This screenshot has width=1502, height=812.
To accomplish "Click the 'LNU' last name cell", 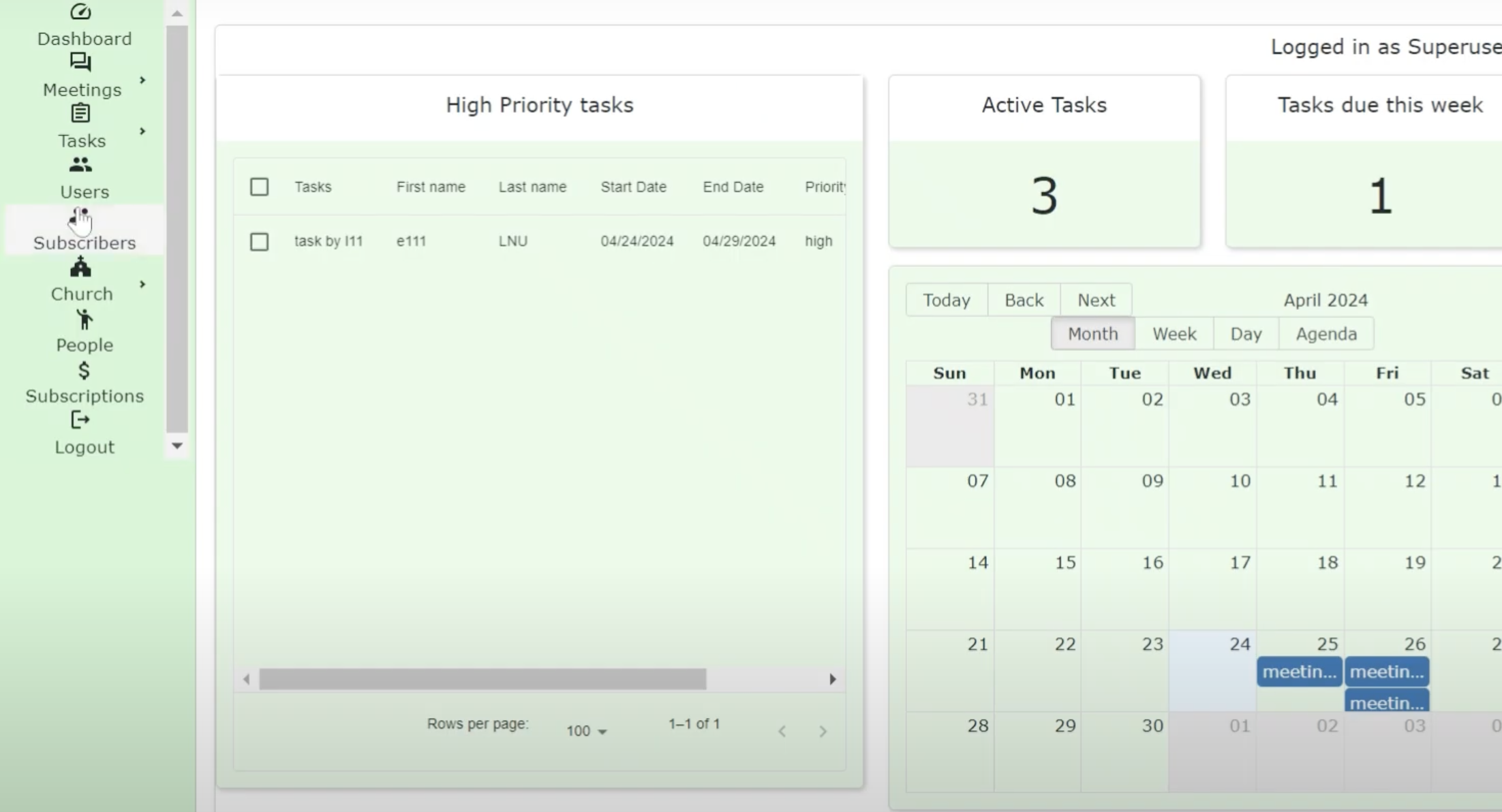I will tap(513, 241).
